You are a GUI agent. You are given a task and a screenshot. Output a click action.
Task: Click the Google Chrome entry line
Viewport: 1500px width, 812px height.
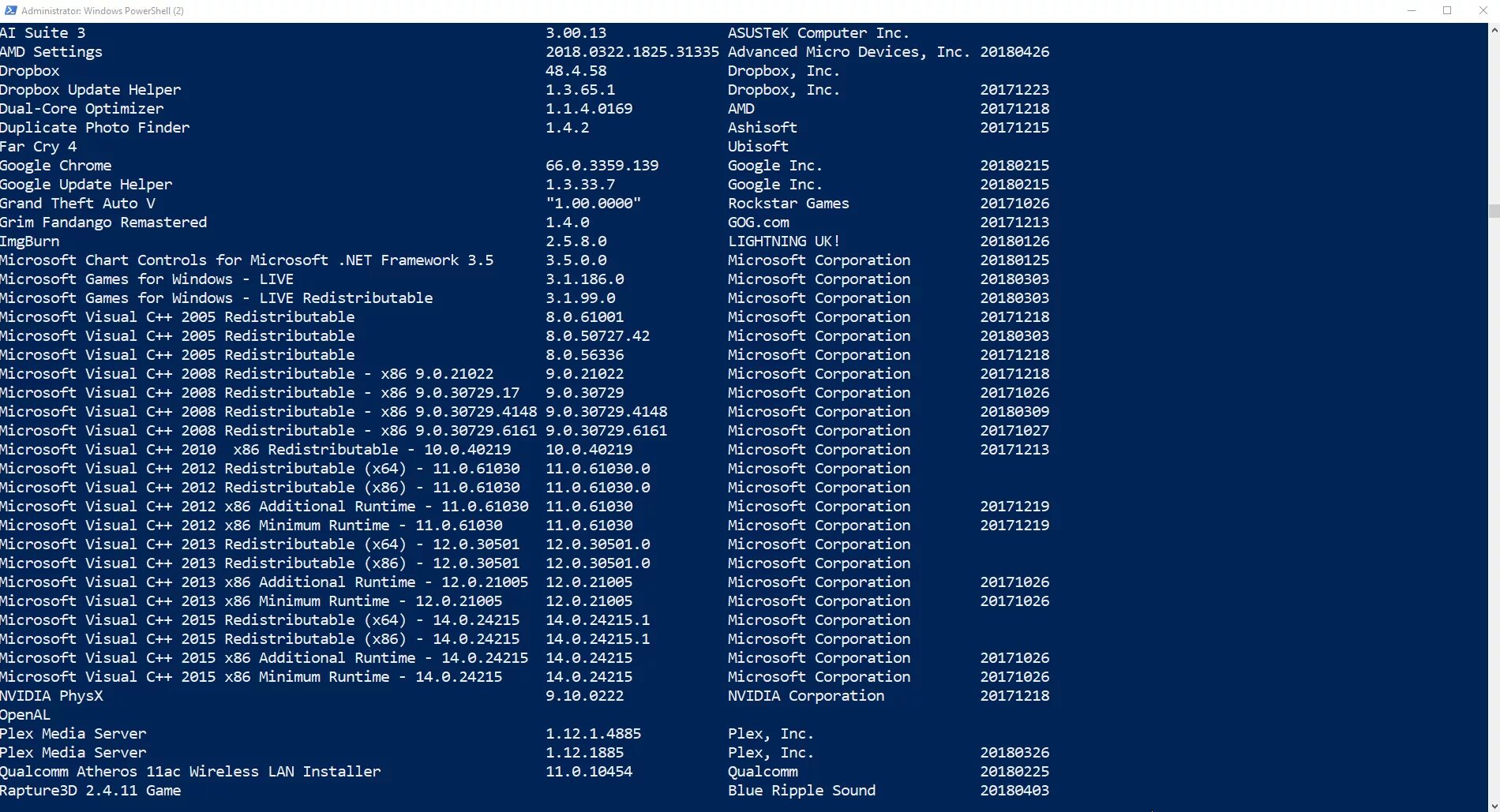pos(525,166)
